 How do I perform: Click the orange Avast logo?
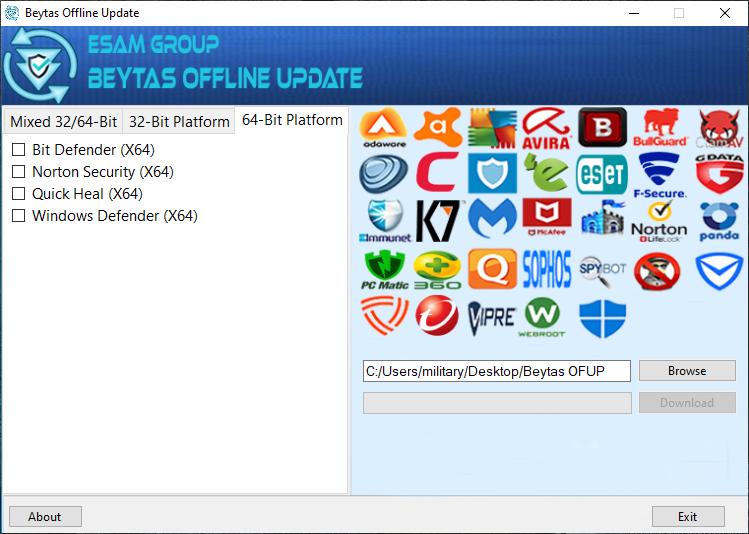(x=438, y=127)
